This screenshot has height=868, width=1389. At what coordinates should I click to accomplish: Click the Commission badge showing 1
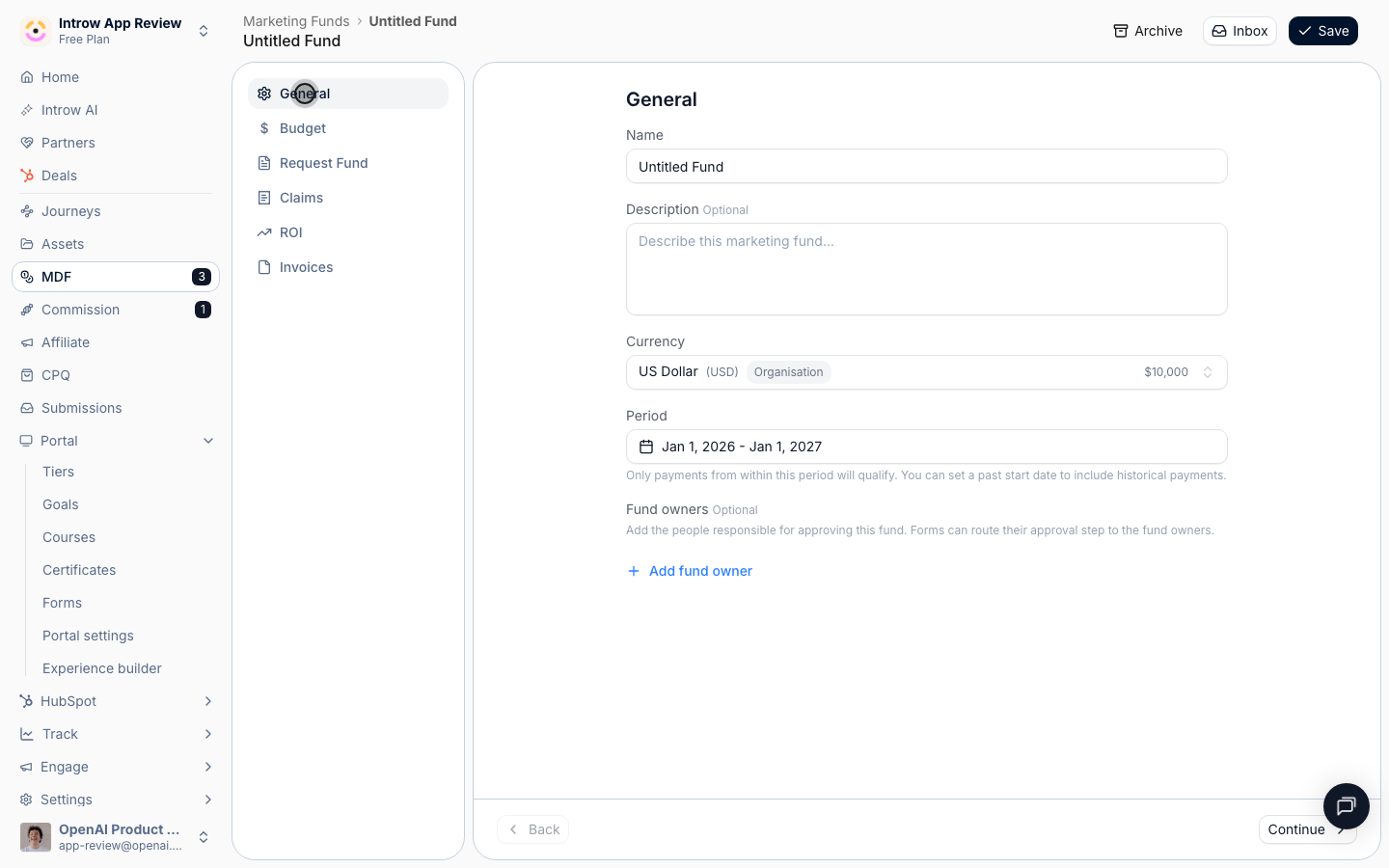tap(203, 310)
